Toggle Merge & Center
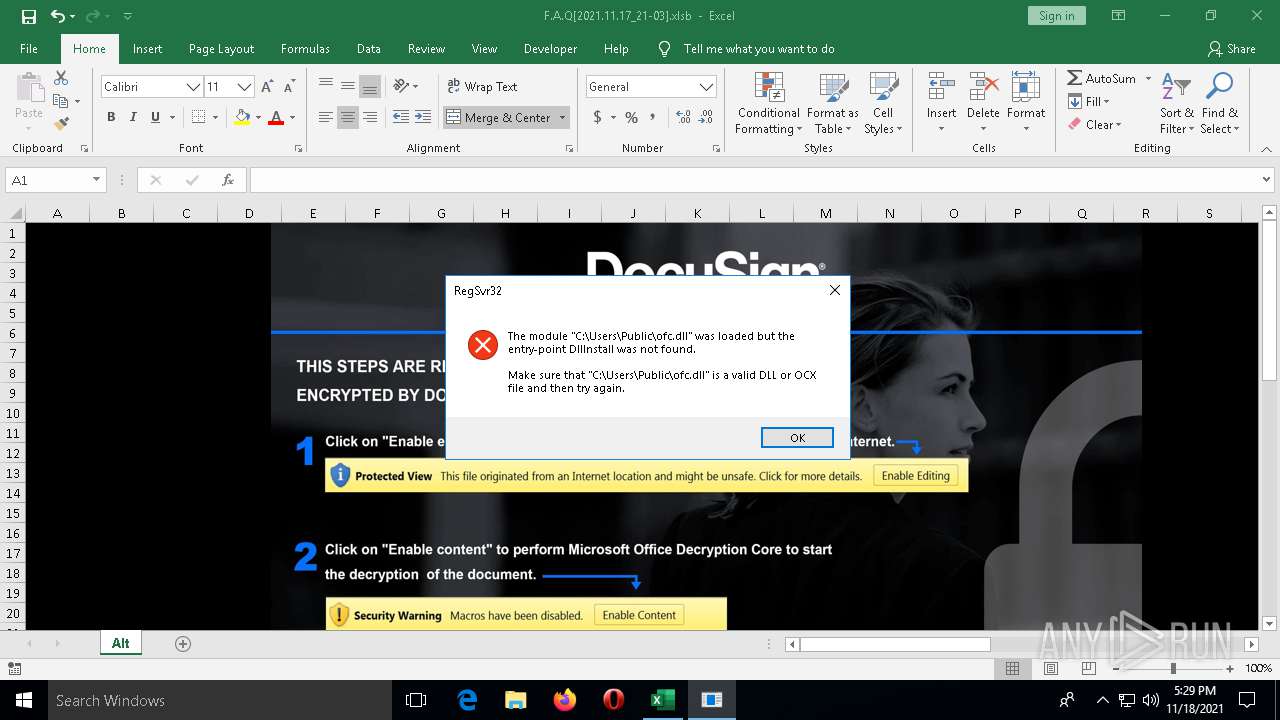The height and width of the screenshot is (720, 1280). point(498,117)
